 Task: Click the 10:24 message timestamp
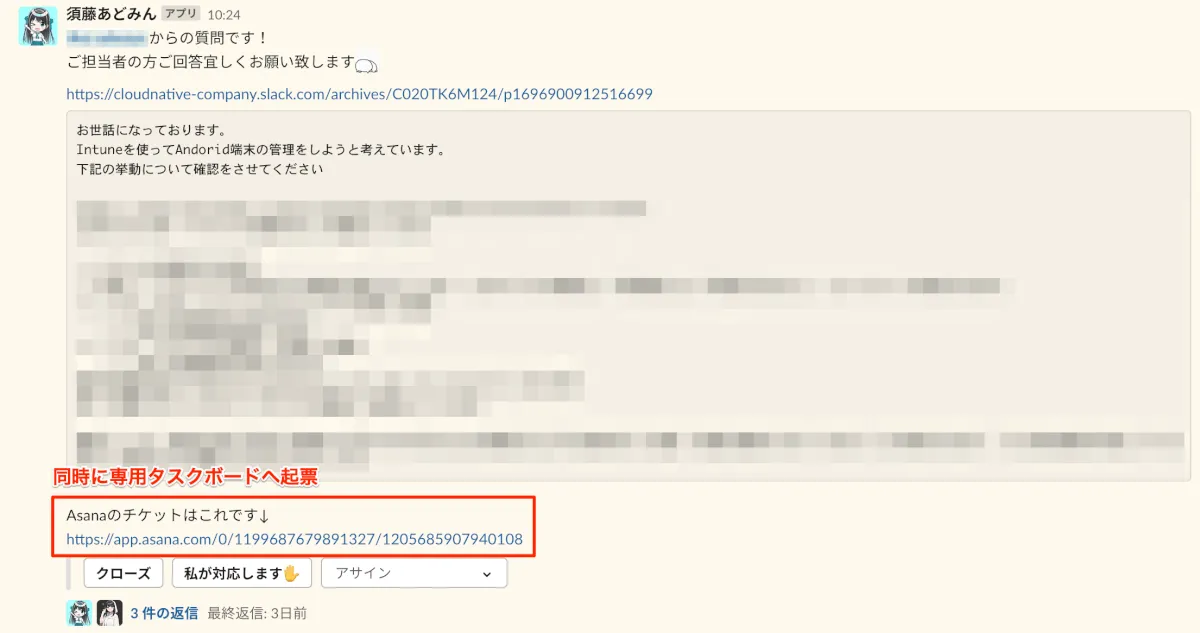click(x=225, y=16)
